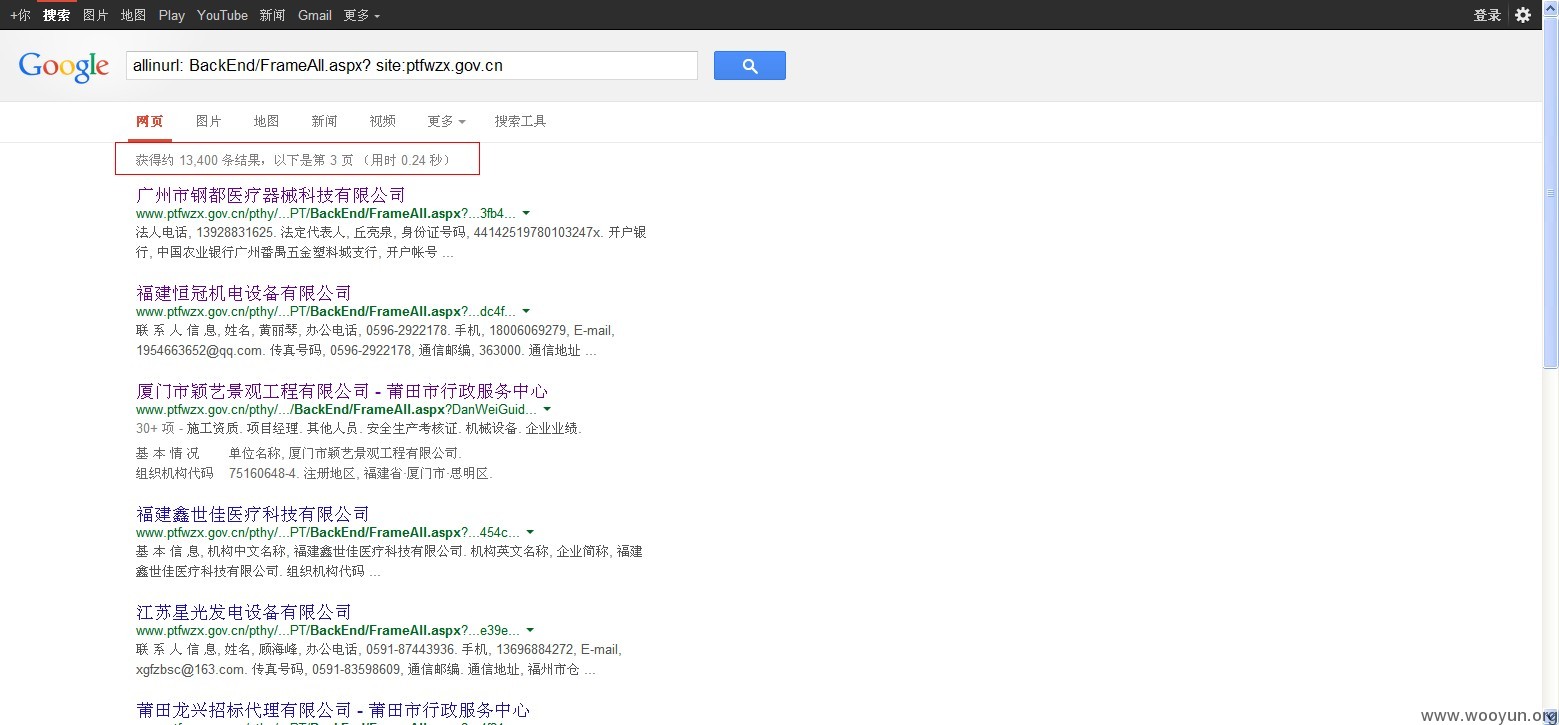
Task: Open result 江苏星光发电设备有限公司
Action: 244,612
